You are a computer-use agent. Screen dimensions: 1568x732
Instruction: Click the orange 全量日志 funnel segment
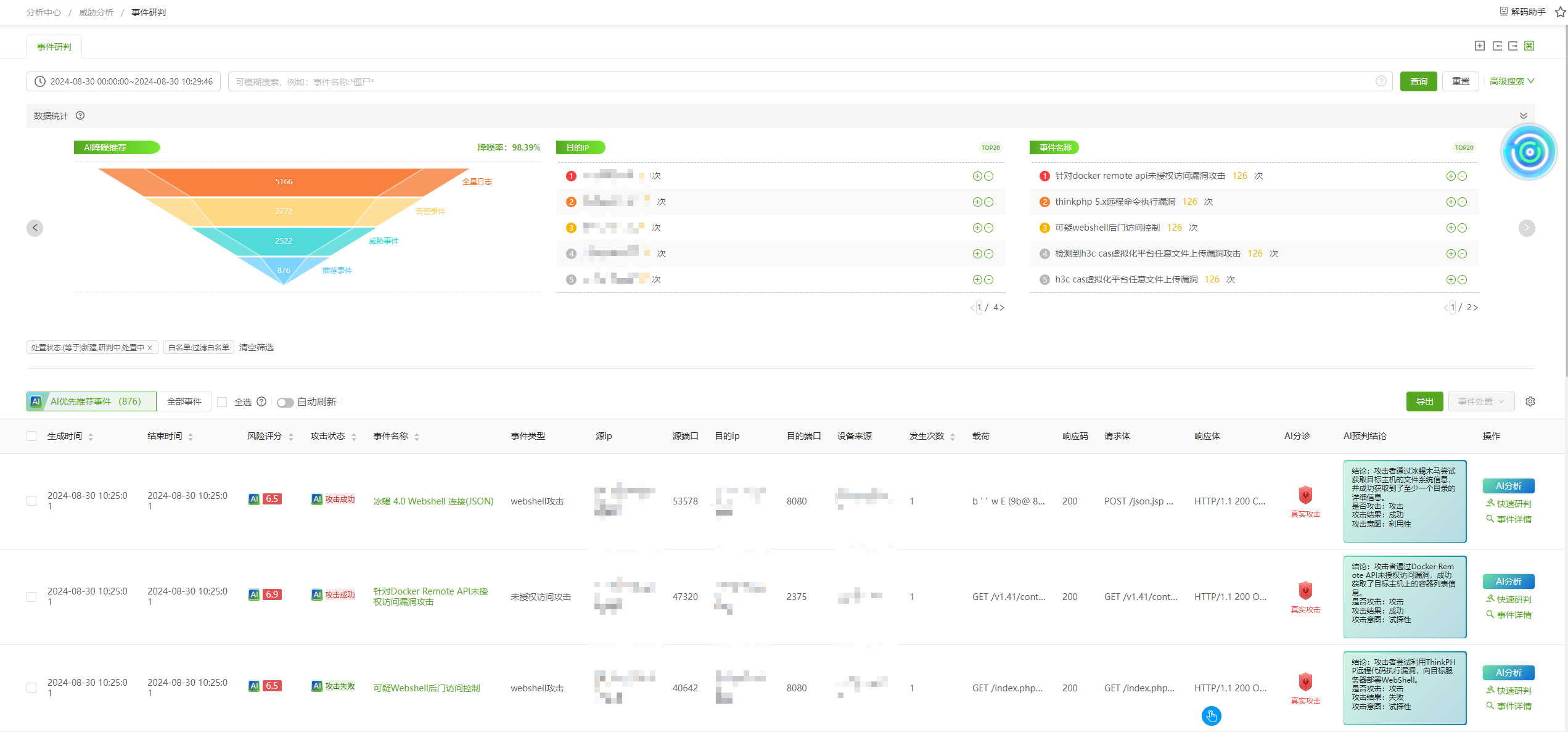284,182
